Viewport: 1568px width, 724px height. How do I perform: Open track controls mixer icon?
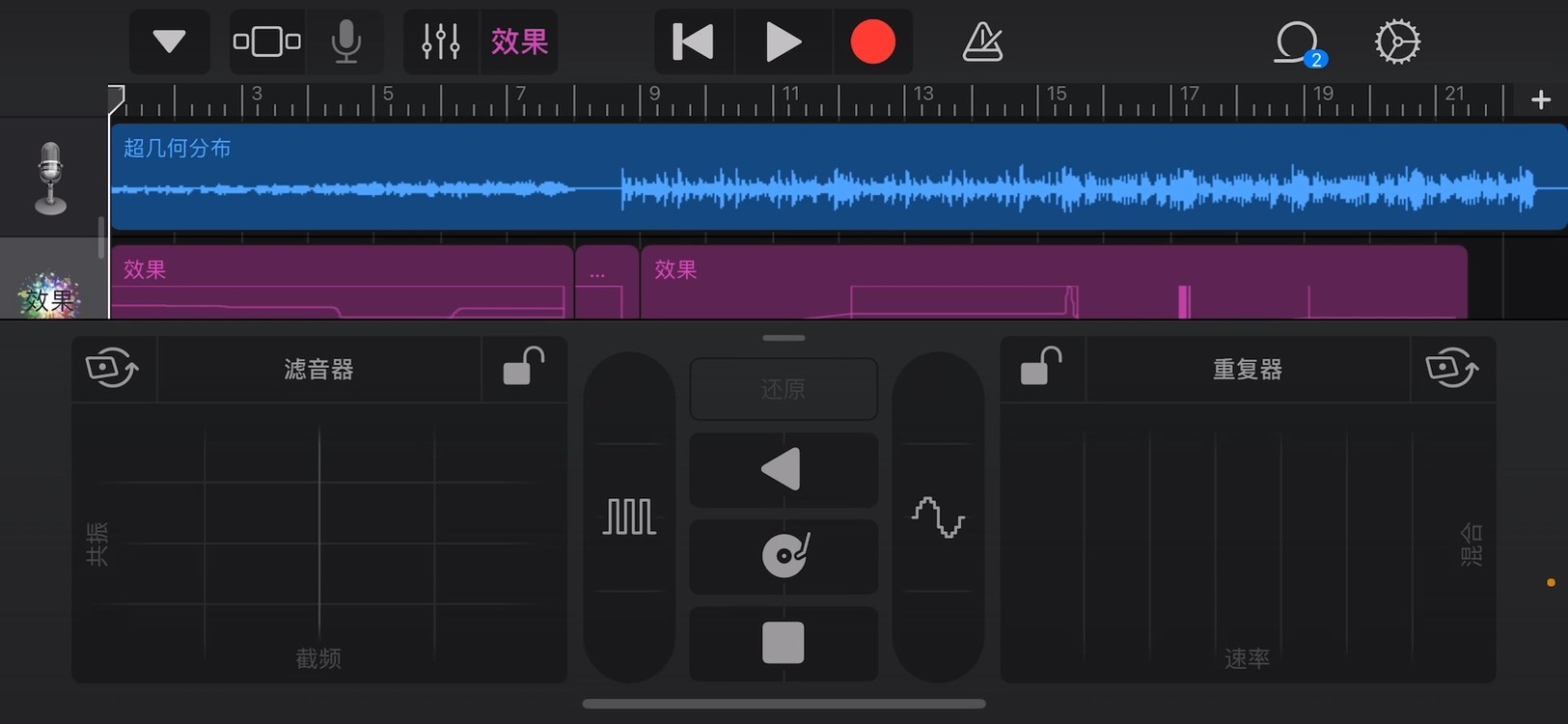(441, 42)
